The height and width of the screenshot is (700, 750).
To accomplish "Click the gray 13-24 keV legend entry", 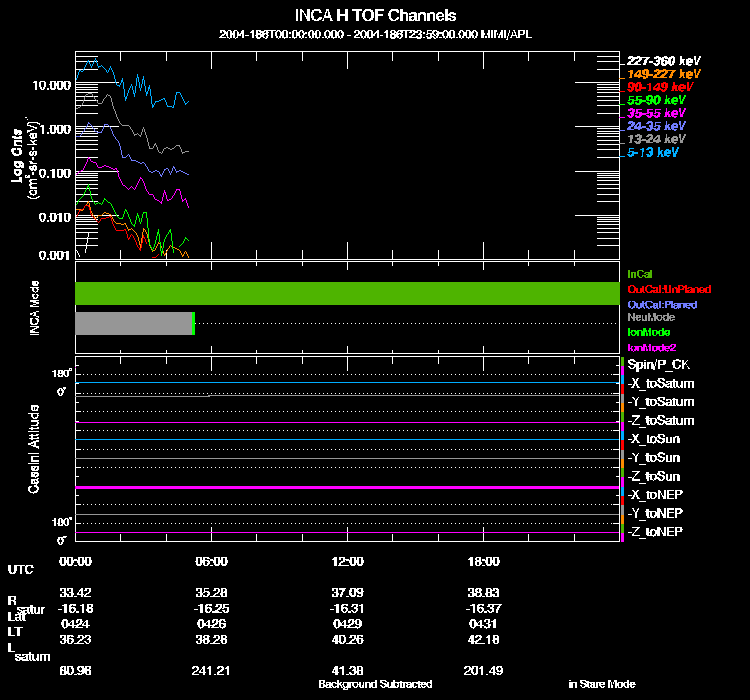I will coord(656,139).
